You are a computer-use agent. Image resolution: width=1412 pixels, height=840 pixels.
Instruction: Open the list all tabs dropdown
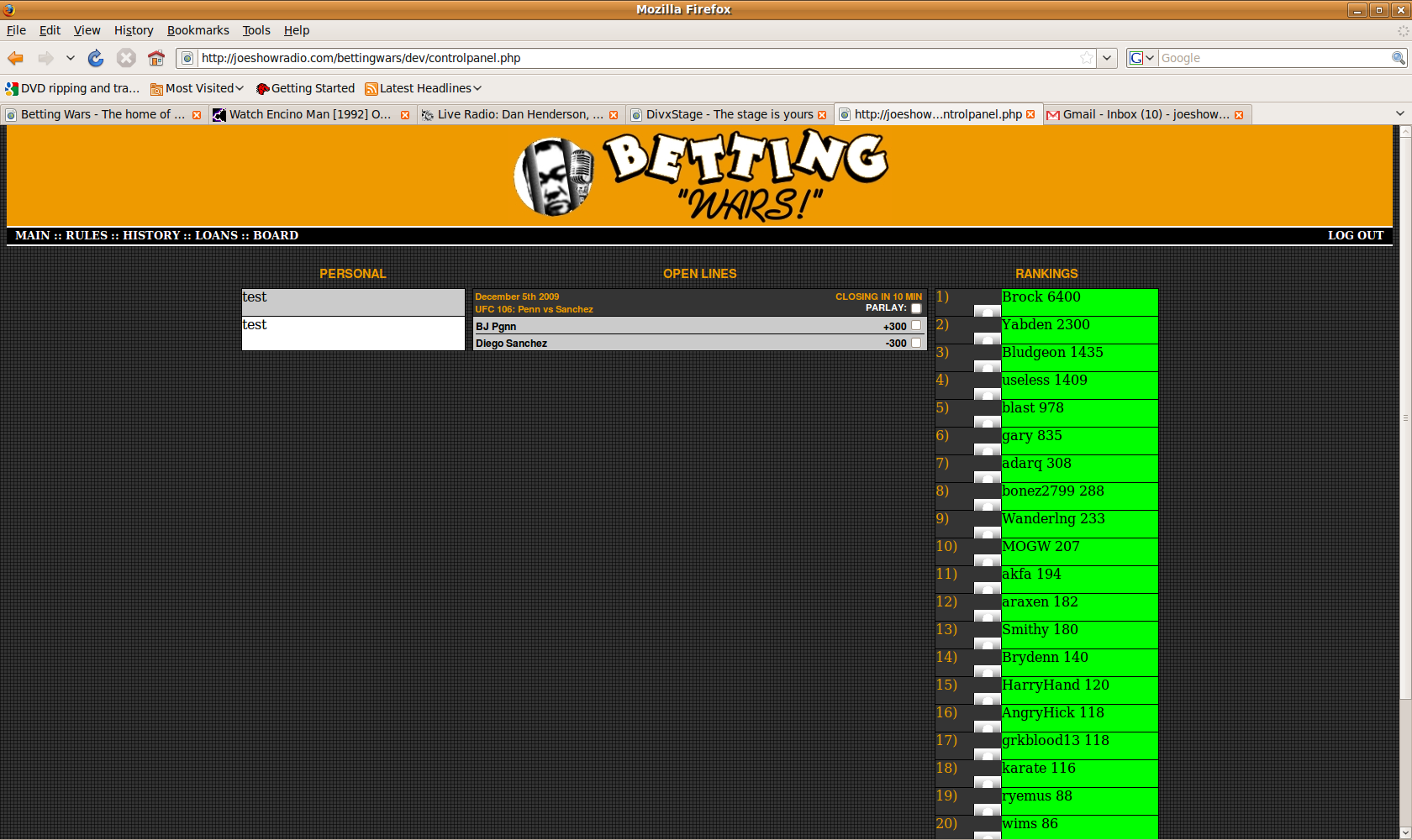pyautogui.click(x=1400, y=113)
